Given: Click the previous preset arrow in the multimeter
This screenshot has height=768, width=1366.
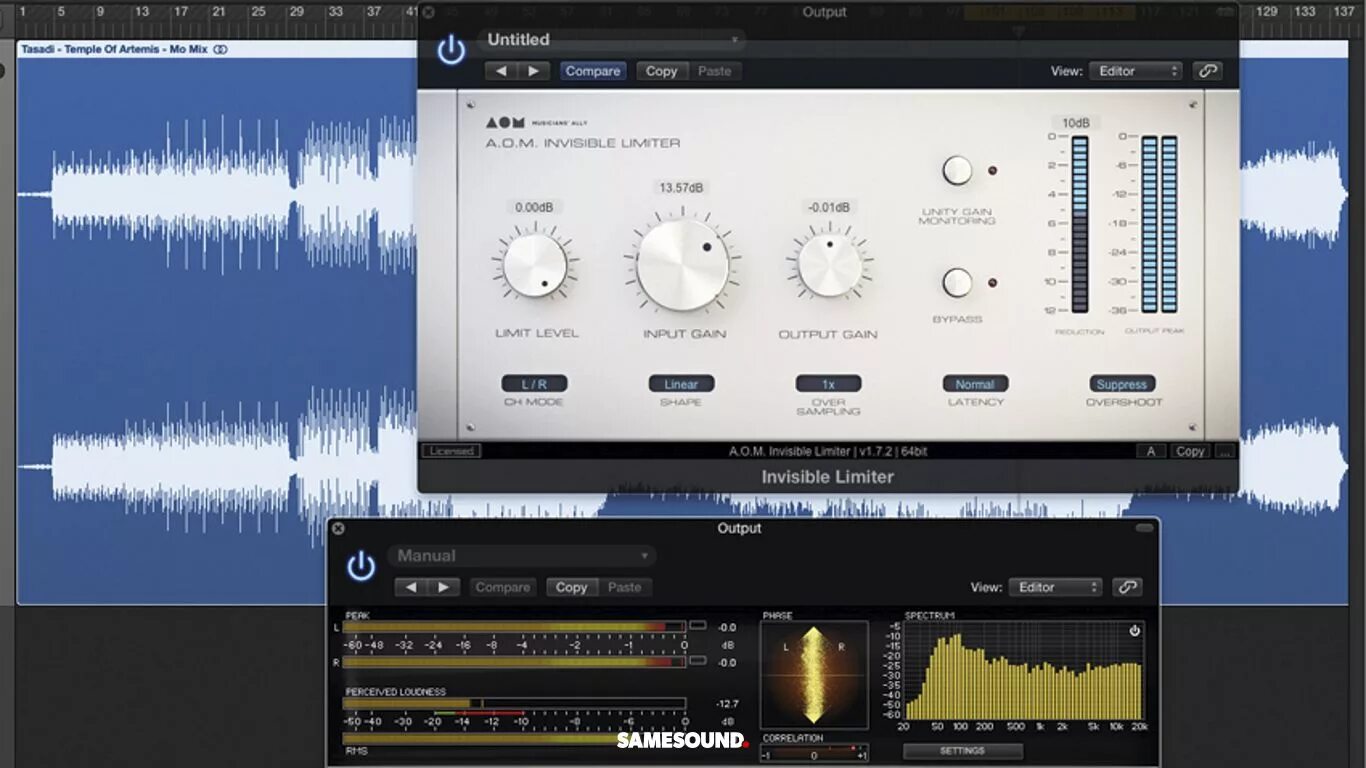Looking at the screenshot, I should pyautogui.click(x=412, y=587).
